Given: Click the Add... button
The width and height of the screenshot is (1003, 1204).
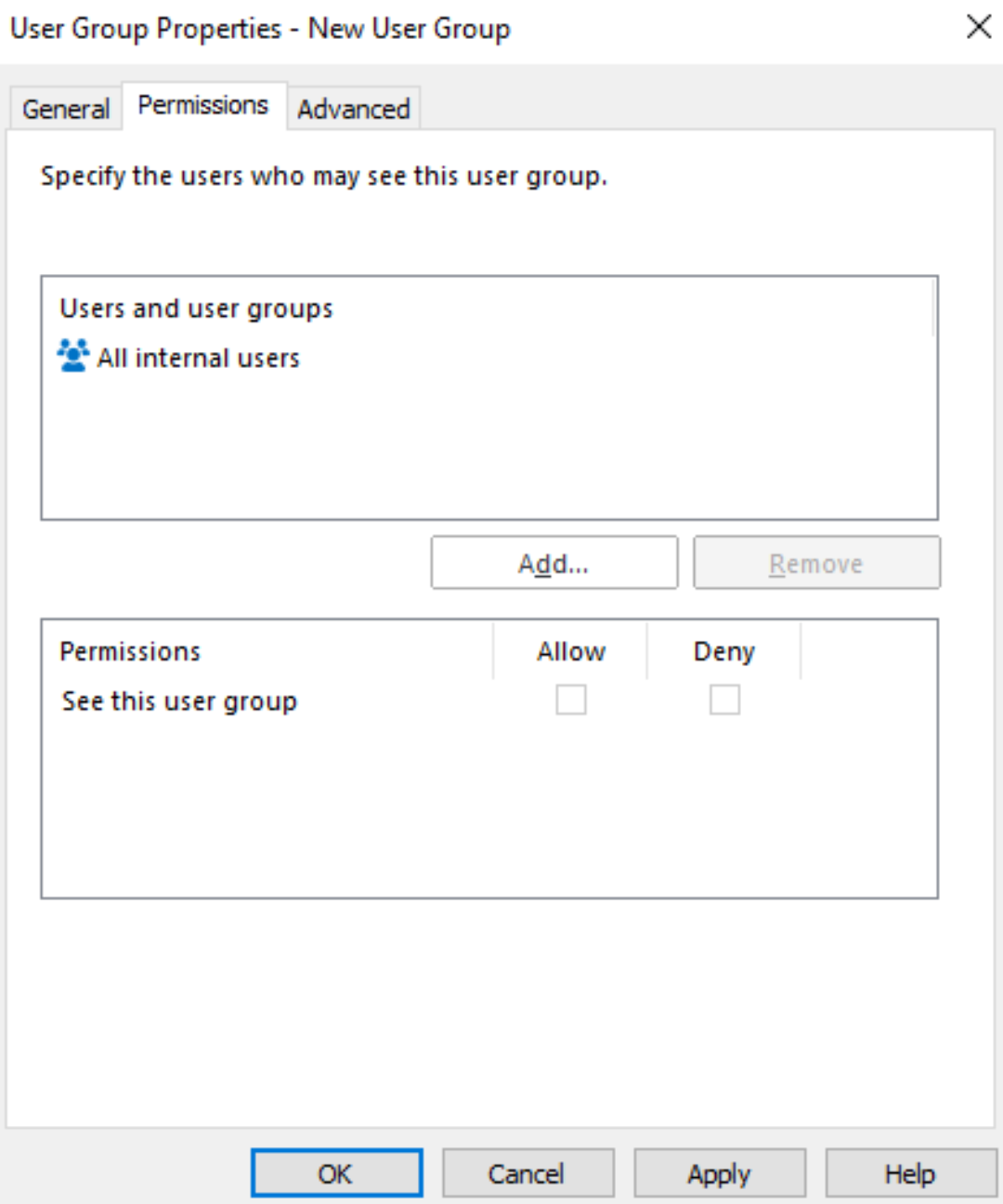Looking at the screenshot, I should (554, 563).
